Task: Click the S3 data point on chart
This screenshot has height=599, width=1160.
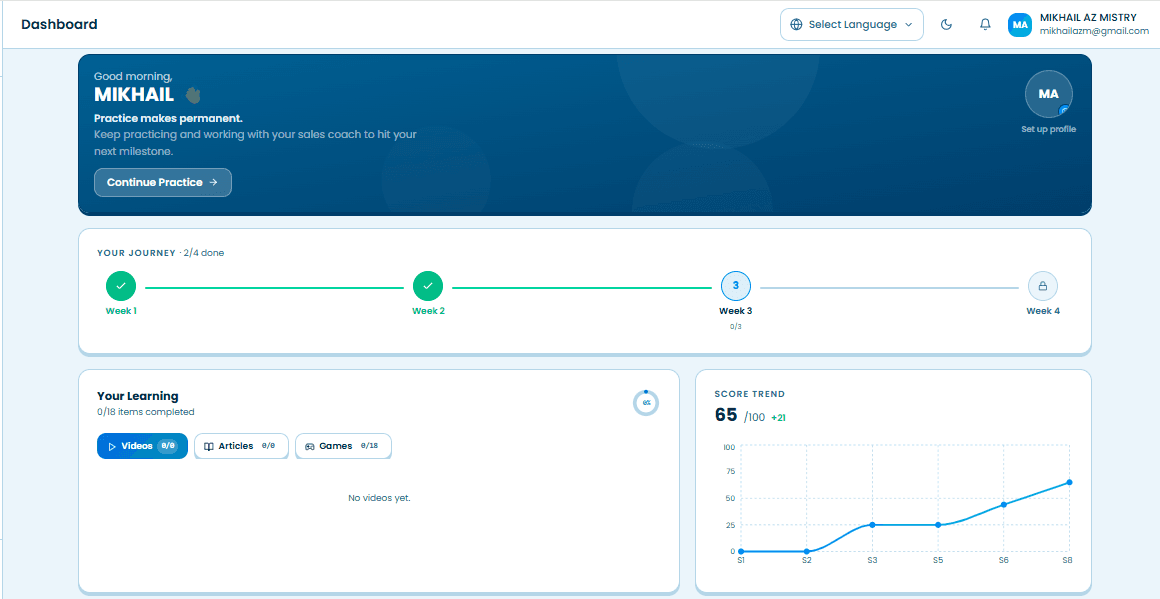Action: (872, 525)
